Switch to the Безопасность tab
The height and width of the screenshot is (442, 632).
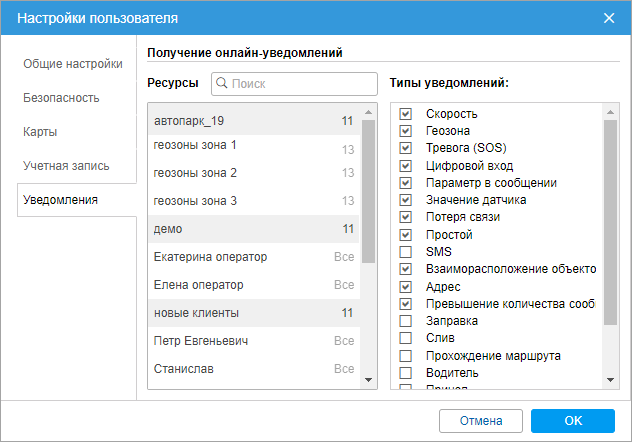tap(61, 98)
